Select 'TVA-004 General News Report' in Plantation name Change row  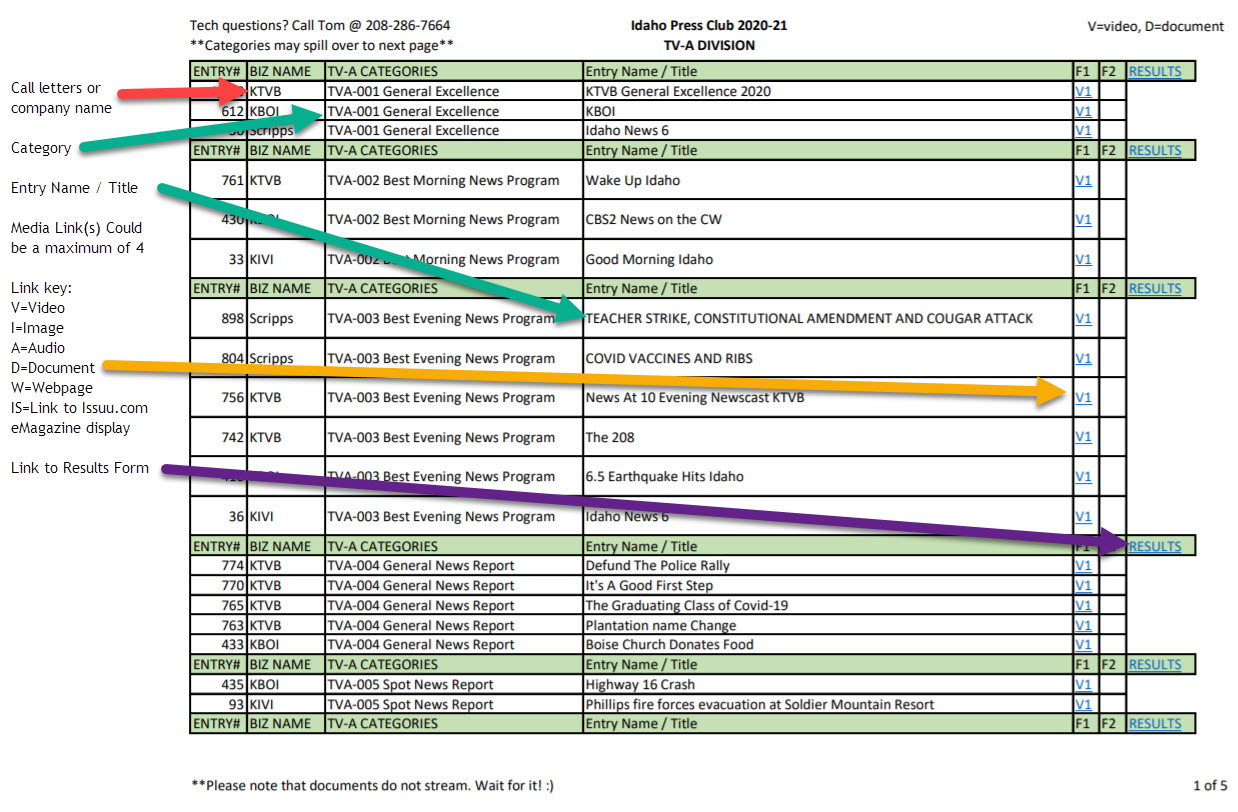421,625
